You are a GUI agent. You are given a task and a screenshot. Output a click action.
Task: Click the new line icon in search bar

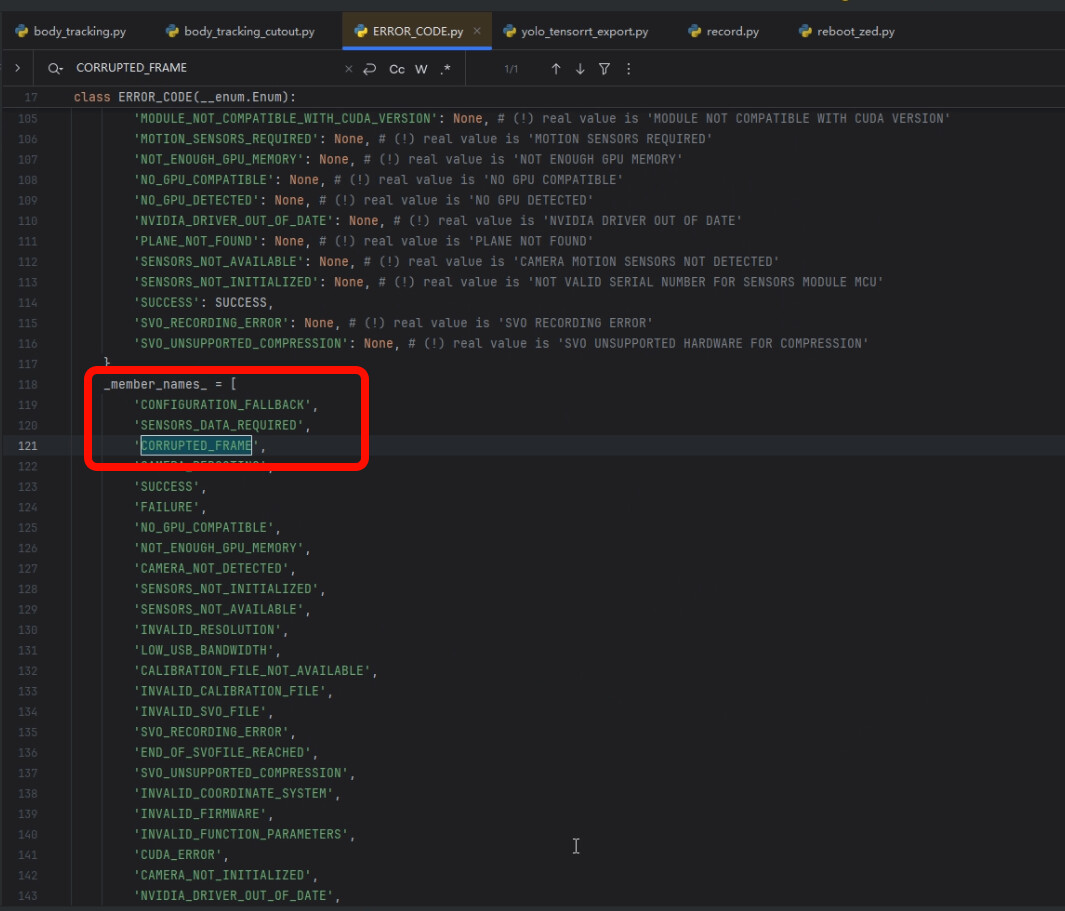coord(369,69)
